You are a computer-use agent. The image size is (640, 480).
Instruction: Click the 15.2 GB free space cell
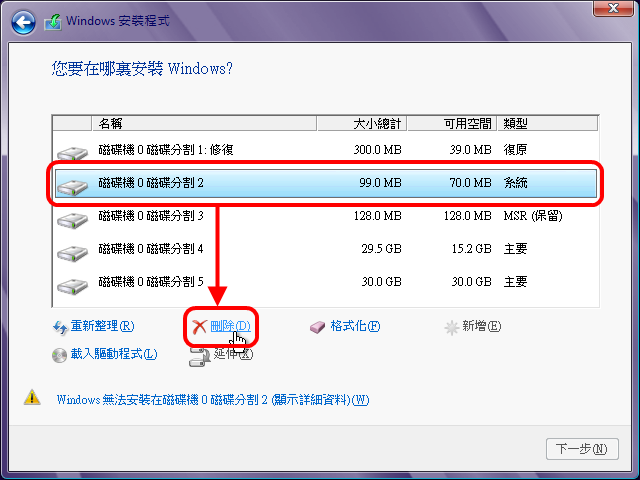click(472, 249)
